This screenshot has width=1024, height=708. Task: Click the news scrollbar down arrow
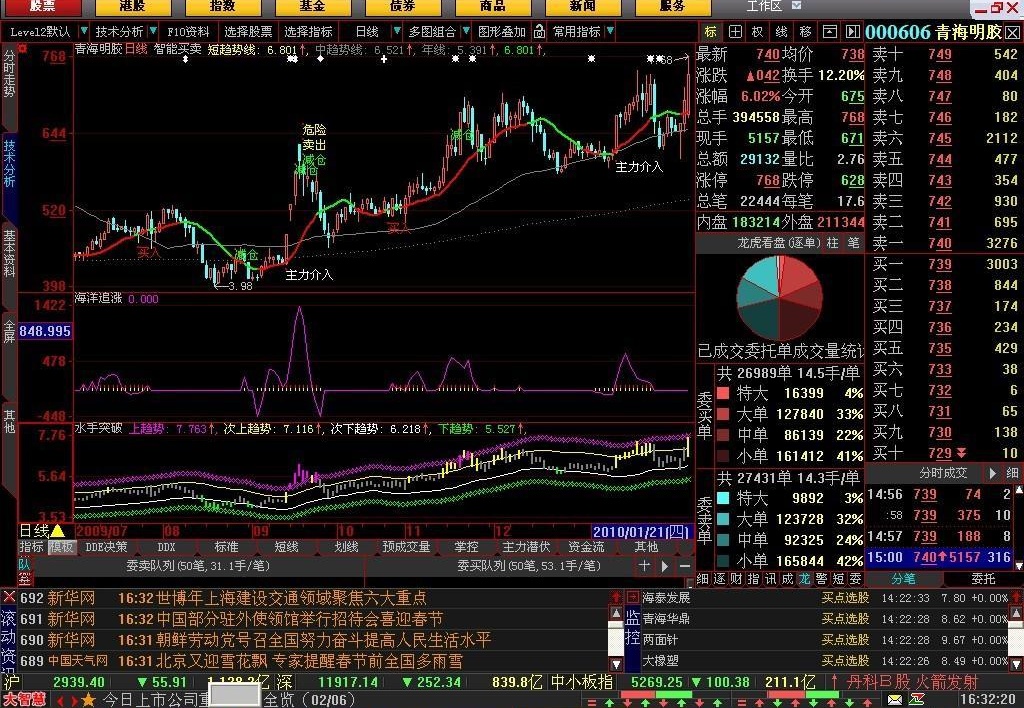[616, 664]
